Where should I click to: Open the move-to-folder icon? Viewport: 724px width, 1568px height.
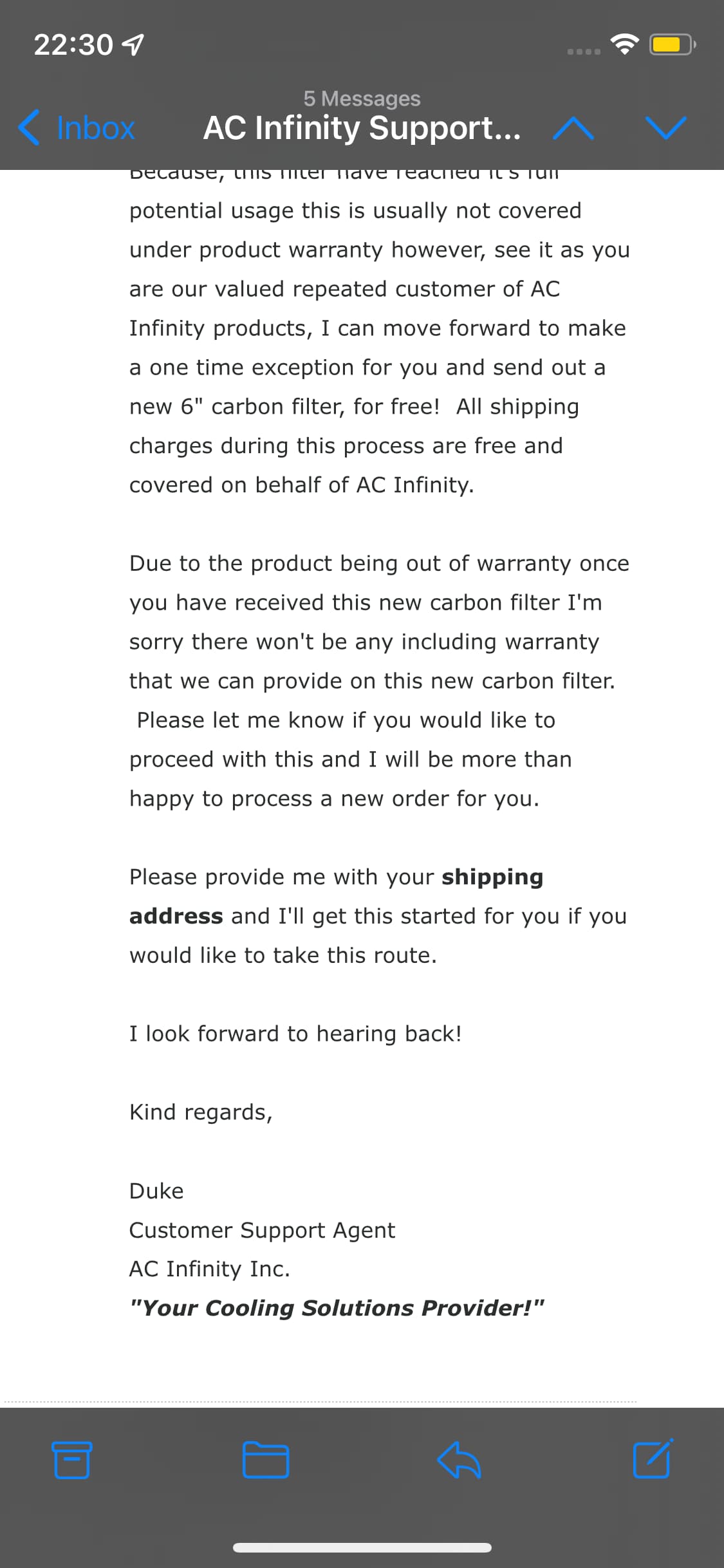click(x=265, y=1459)
